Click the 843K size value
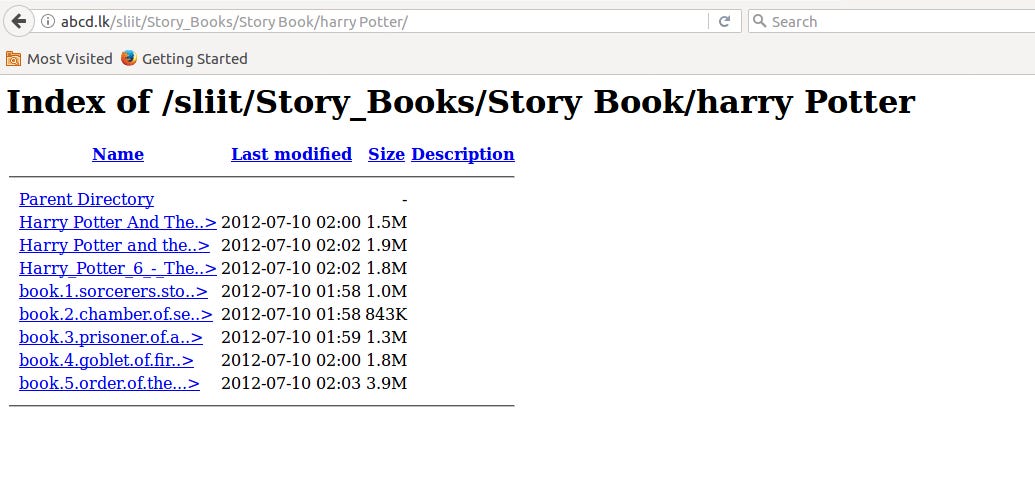The width and height of the screenshot is (1035, 501). pos(386,314)
